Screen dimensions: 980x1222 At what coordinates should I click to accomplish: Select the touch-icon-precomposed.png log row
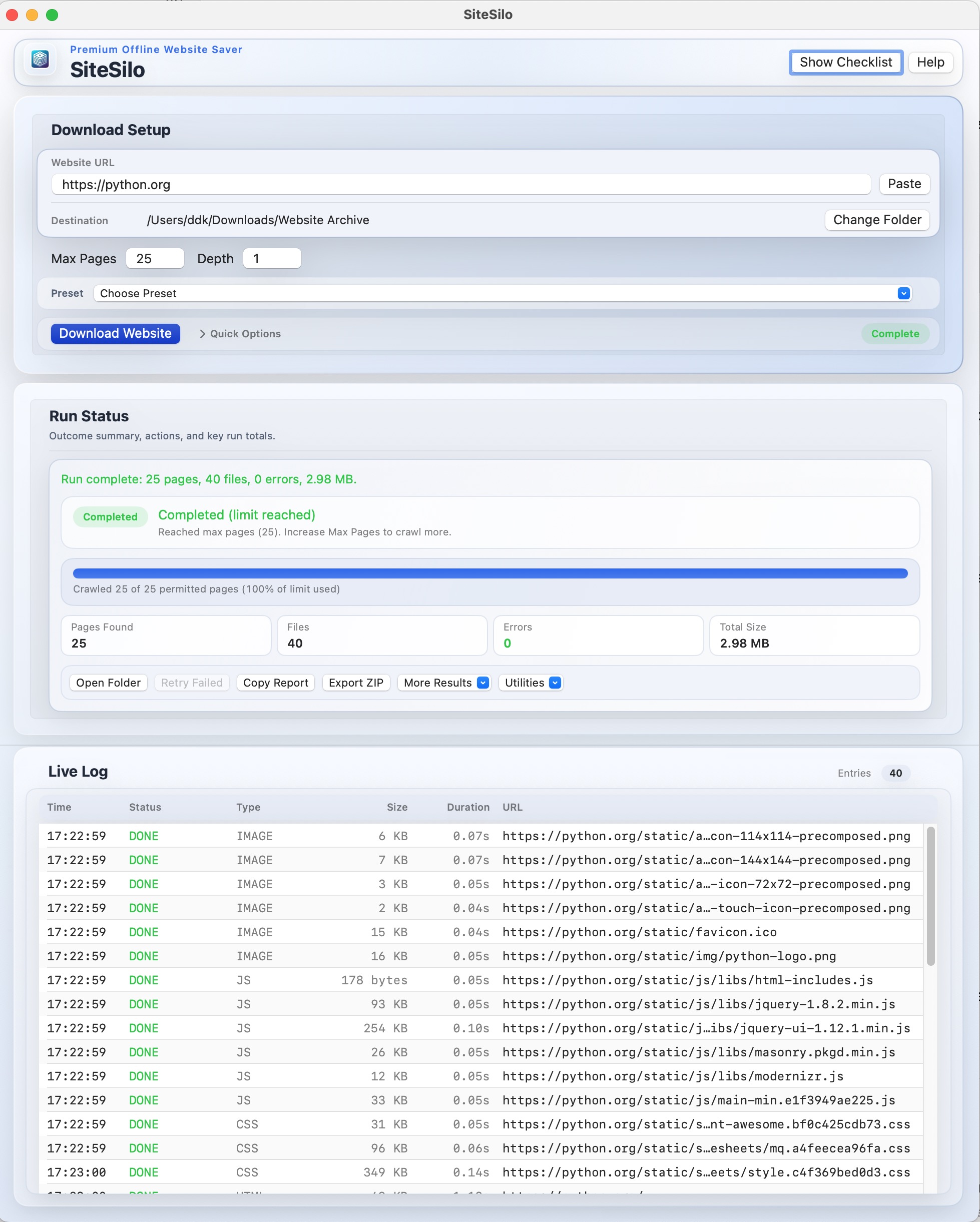pyautogui.click(x=480, y=908)
